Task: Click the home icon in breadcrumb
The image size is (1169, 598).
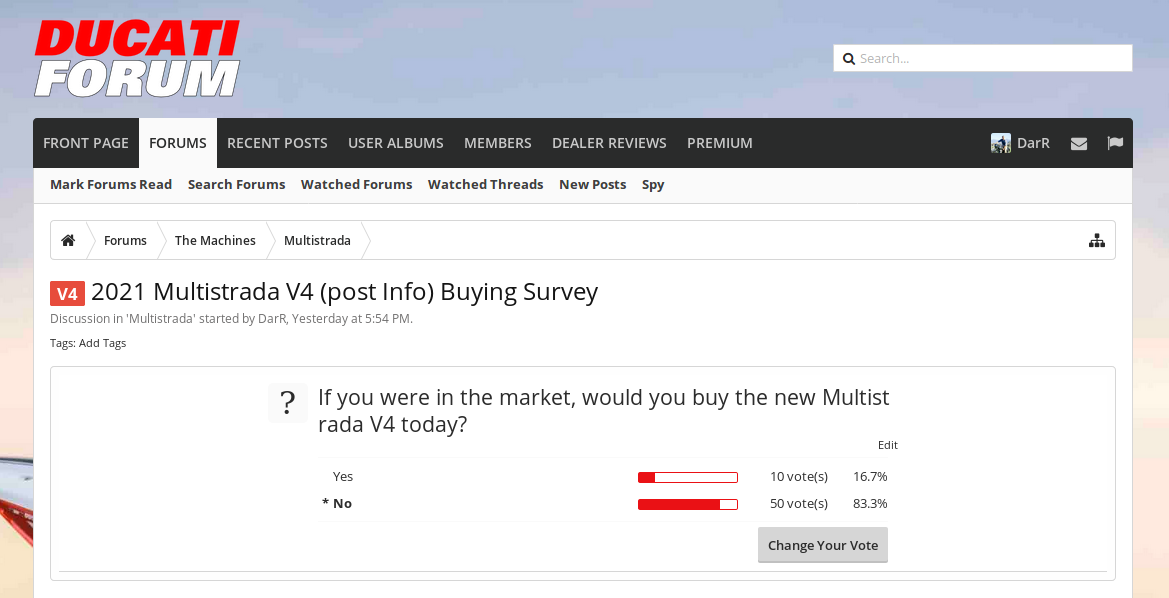Action: click(68, 240)
